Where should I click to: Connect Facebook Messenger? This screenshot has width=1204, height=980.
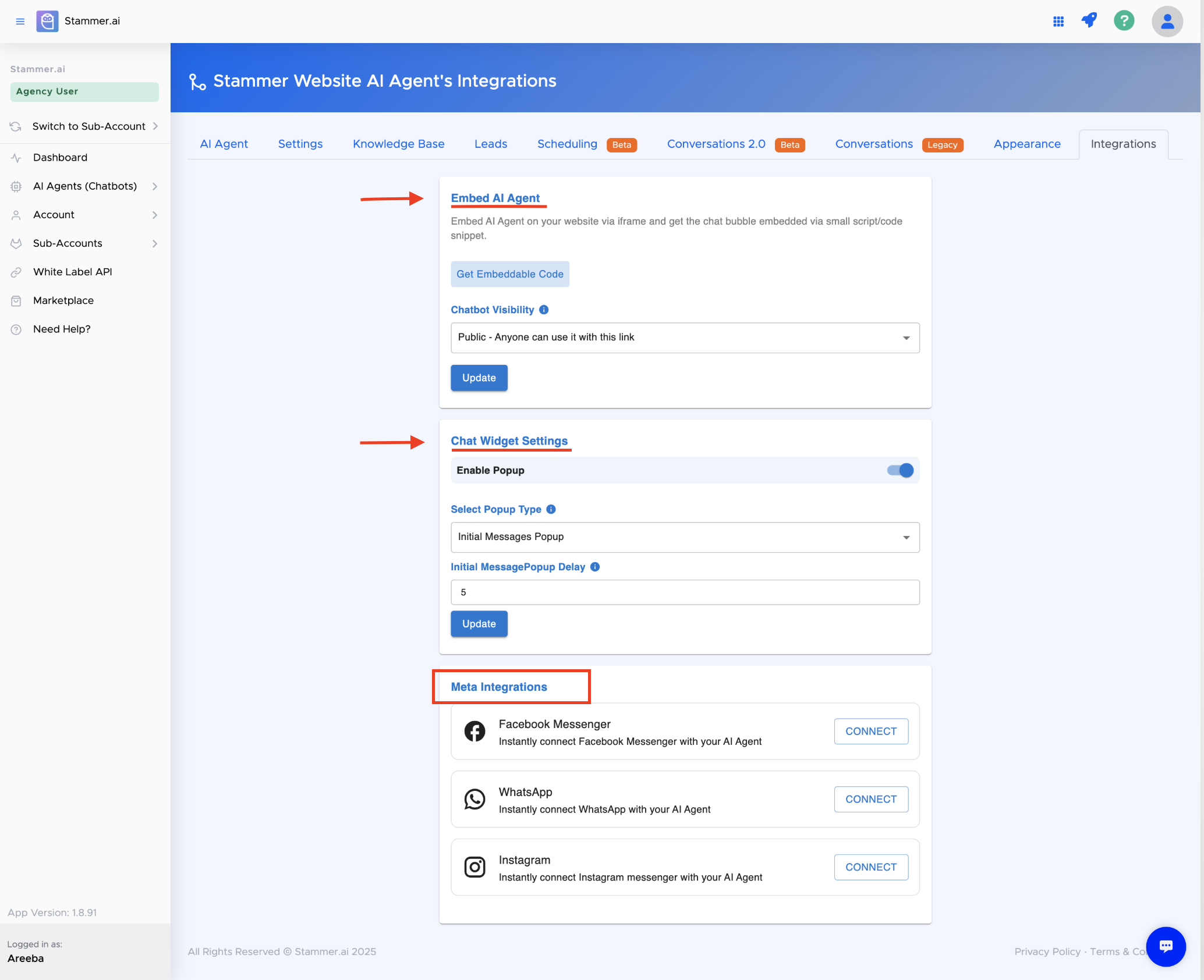(x=871, y=731)
